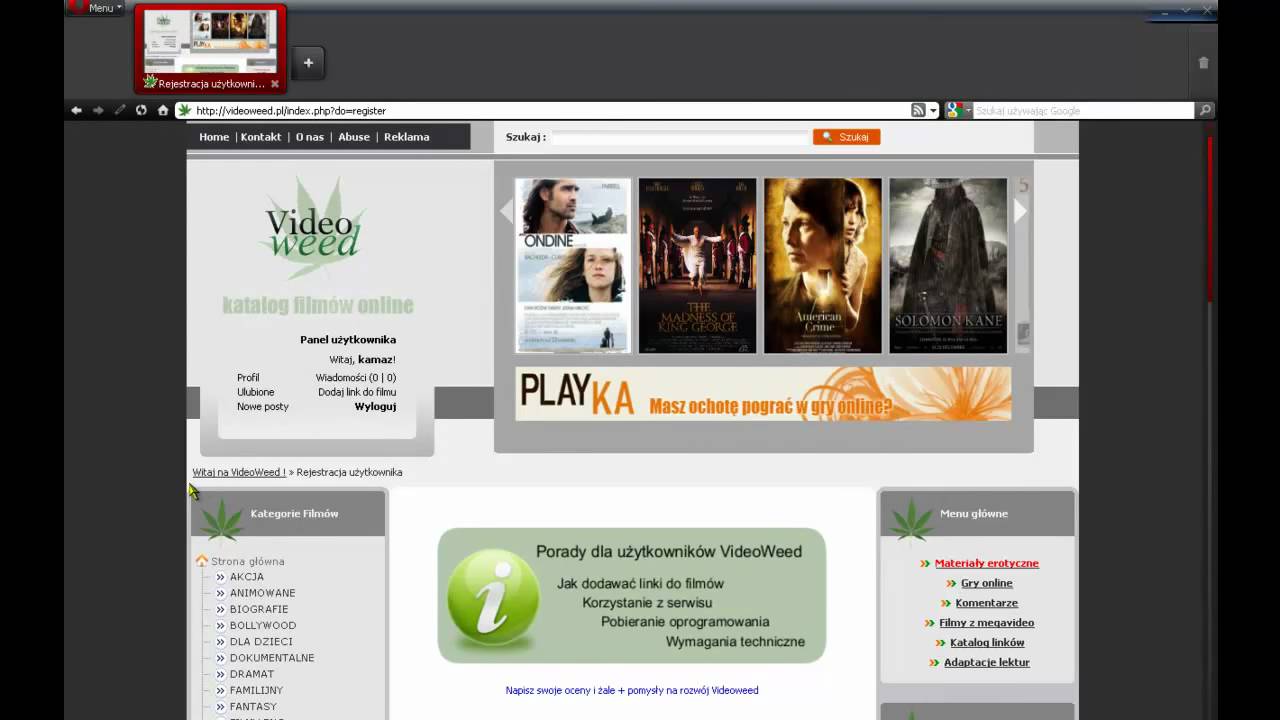Open The Madness of King George poster
Screen dimensions: 1280x720
pyautogui.click(x=698, y=265)
